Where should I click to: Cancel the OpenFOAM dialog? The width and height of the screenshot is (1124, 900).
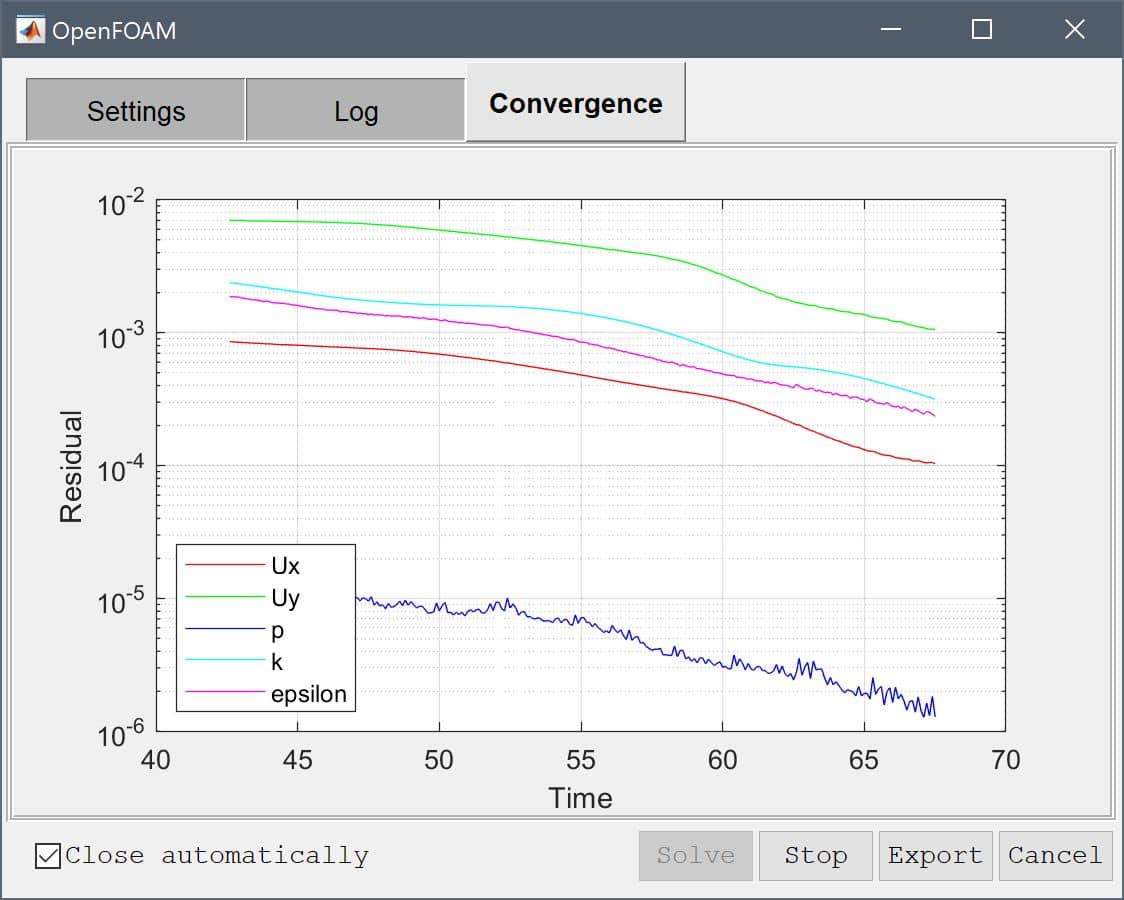(x=1055, y=856)
